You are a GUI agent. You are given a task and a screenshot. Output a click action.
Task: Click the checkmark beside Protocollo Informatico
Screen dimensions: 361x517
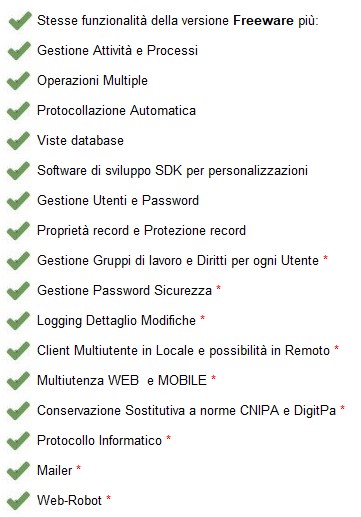pos(19,441)
